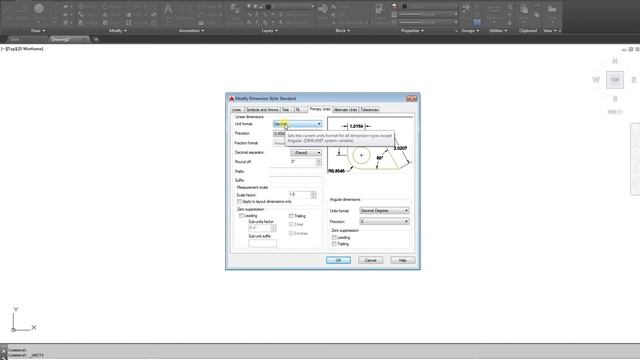Click the AutoCAD logo in dialog title
The image size is (640, 360).
[x=231, y=98]
